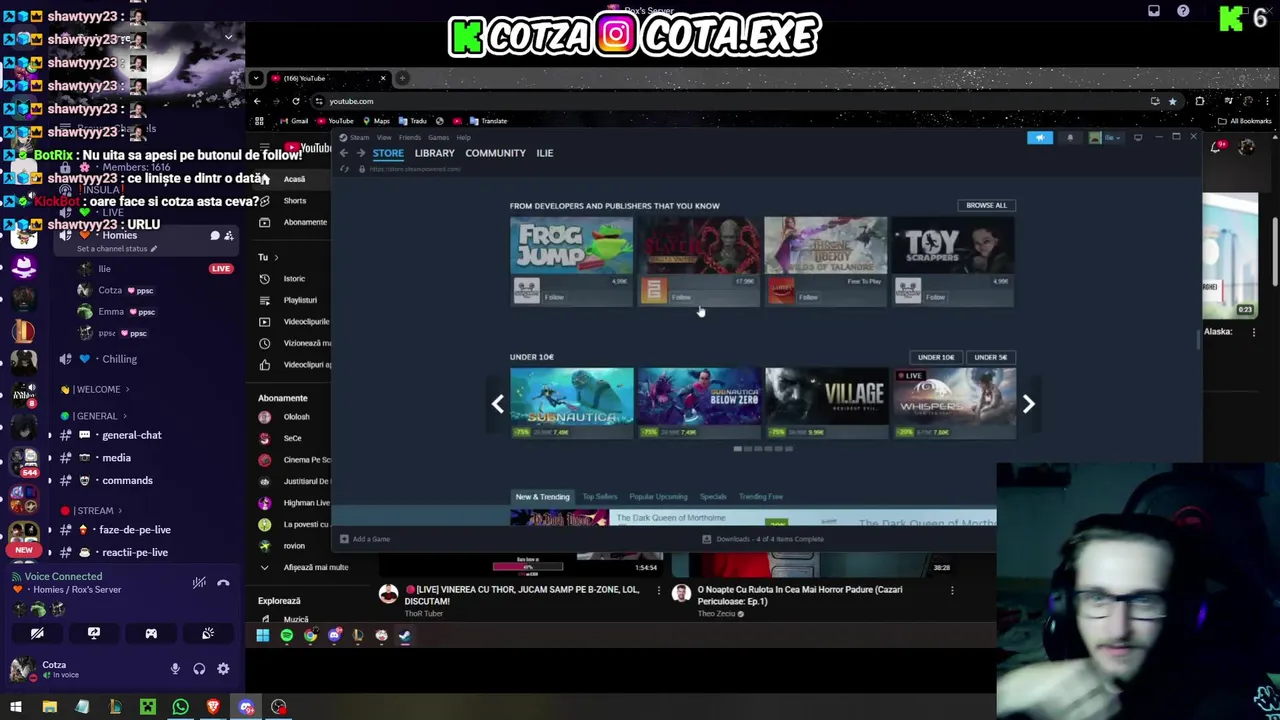Disconnect from Discord voice call
The image size is (1280, 720).
point(223,582)
